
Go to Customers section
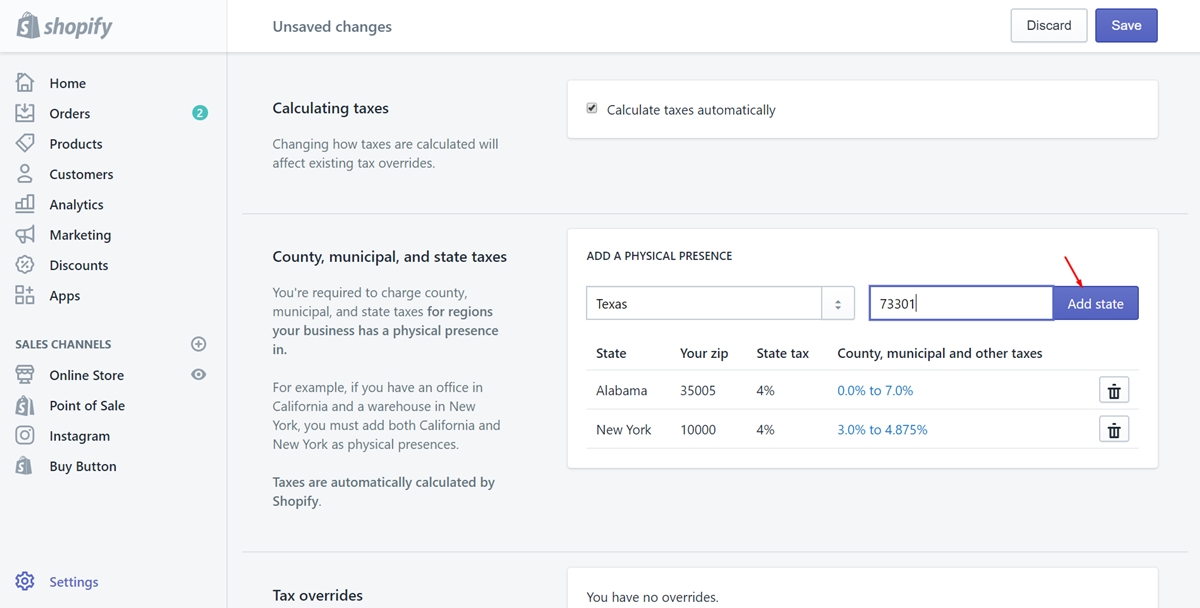point(81,174)
